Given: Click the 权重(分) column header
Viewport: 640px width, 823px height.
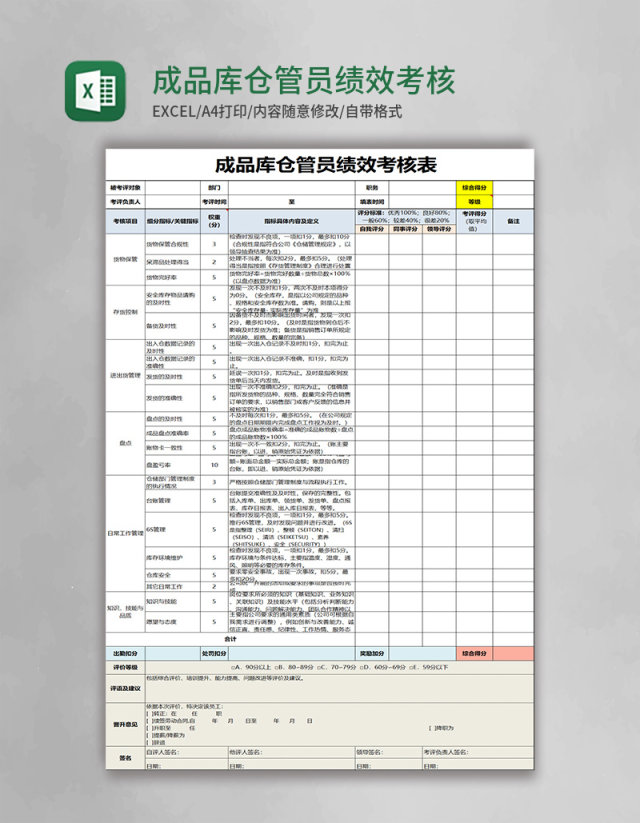Looking at the screenshot, I should (214, 221).
